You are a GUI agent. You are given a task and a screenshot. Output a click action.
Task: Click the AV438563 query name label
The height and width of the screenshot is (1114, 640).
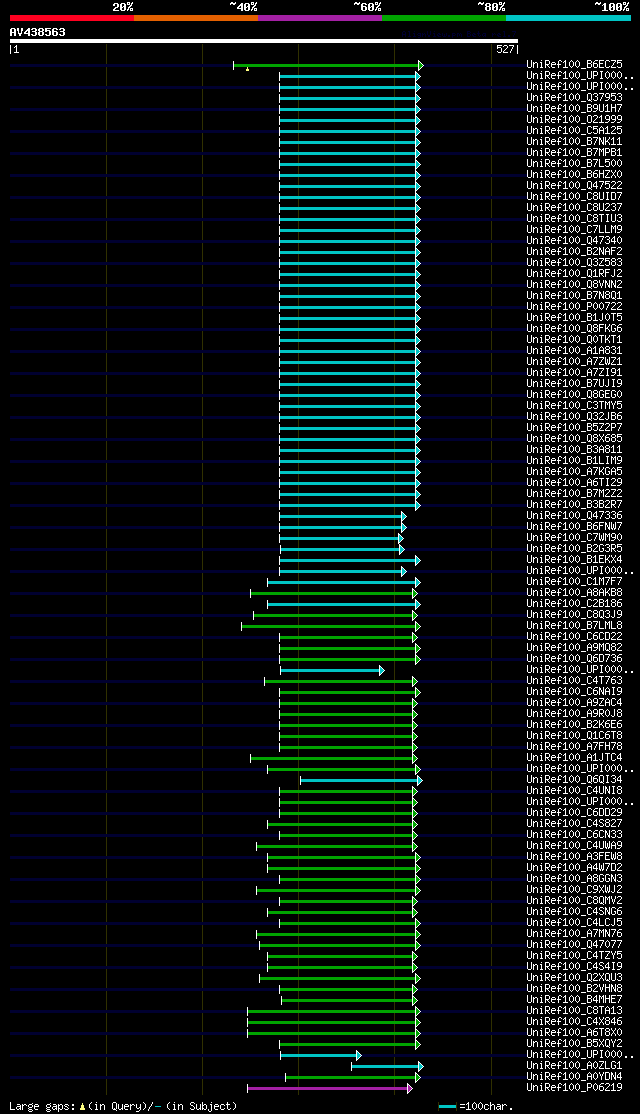pyautogui.click(x=38, y=32)
